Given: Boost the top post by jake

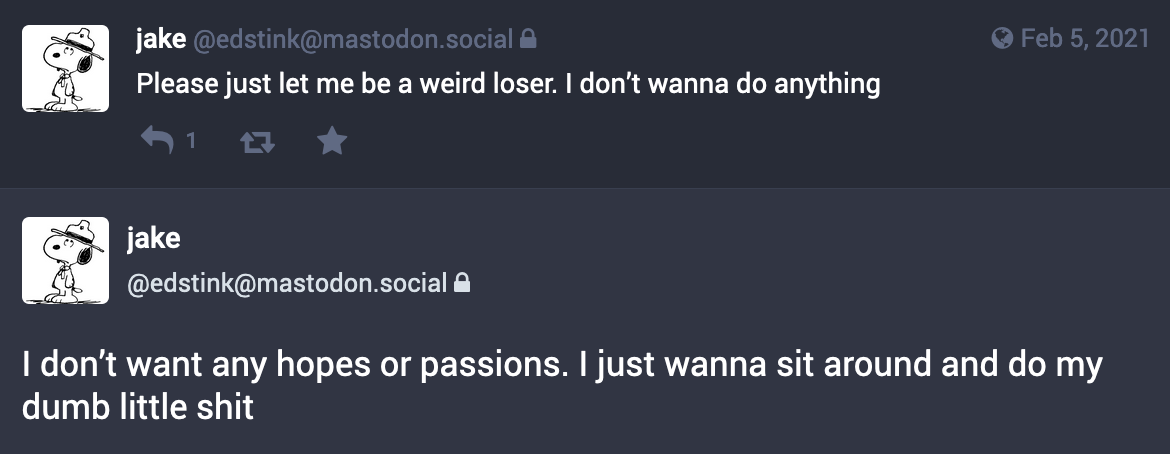Looking at the screenshot, I should [x=257, y=141].
